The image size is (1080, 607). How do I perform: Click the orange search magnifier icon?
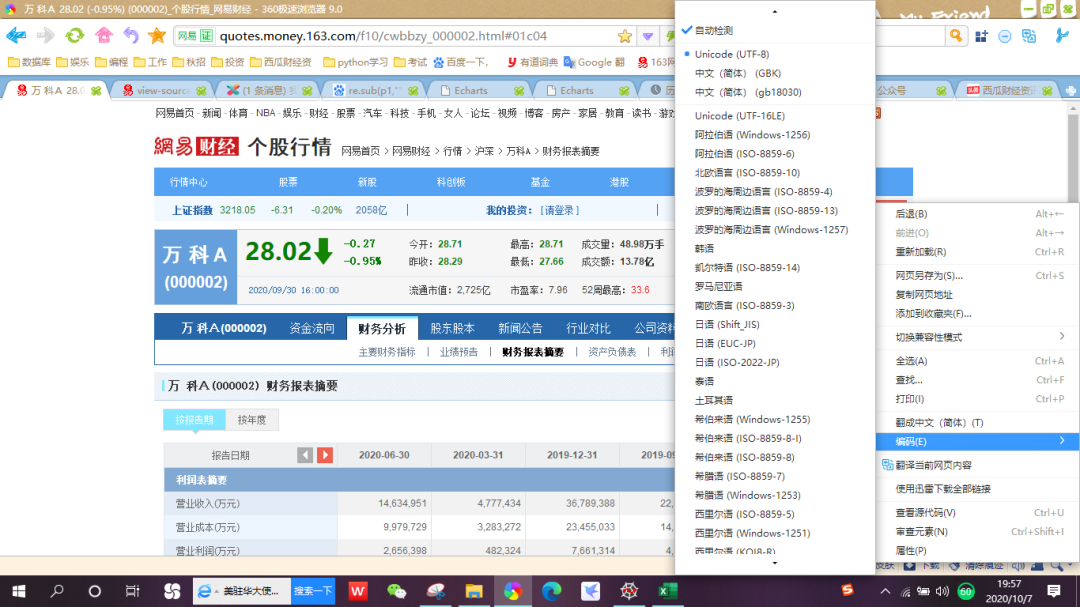click(x=955, y=36)
